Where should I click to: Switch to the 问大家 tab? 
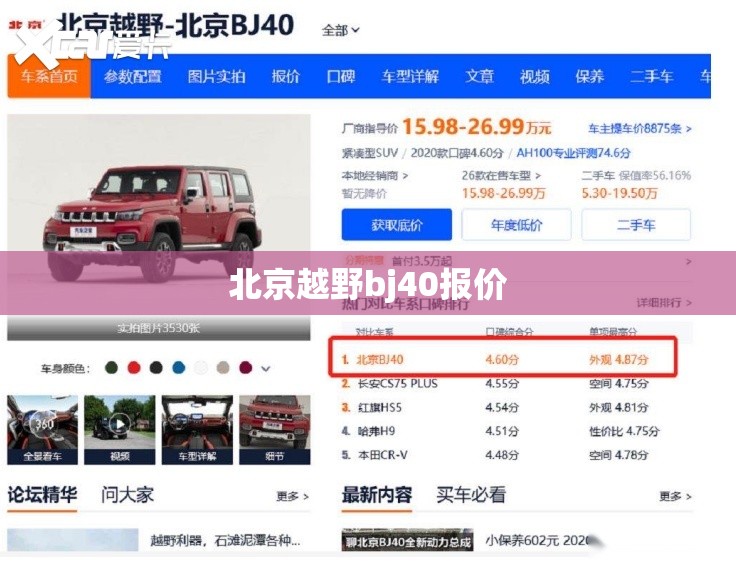tap(128, 495)
